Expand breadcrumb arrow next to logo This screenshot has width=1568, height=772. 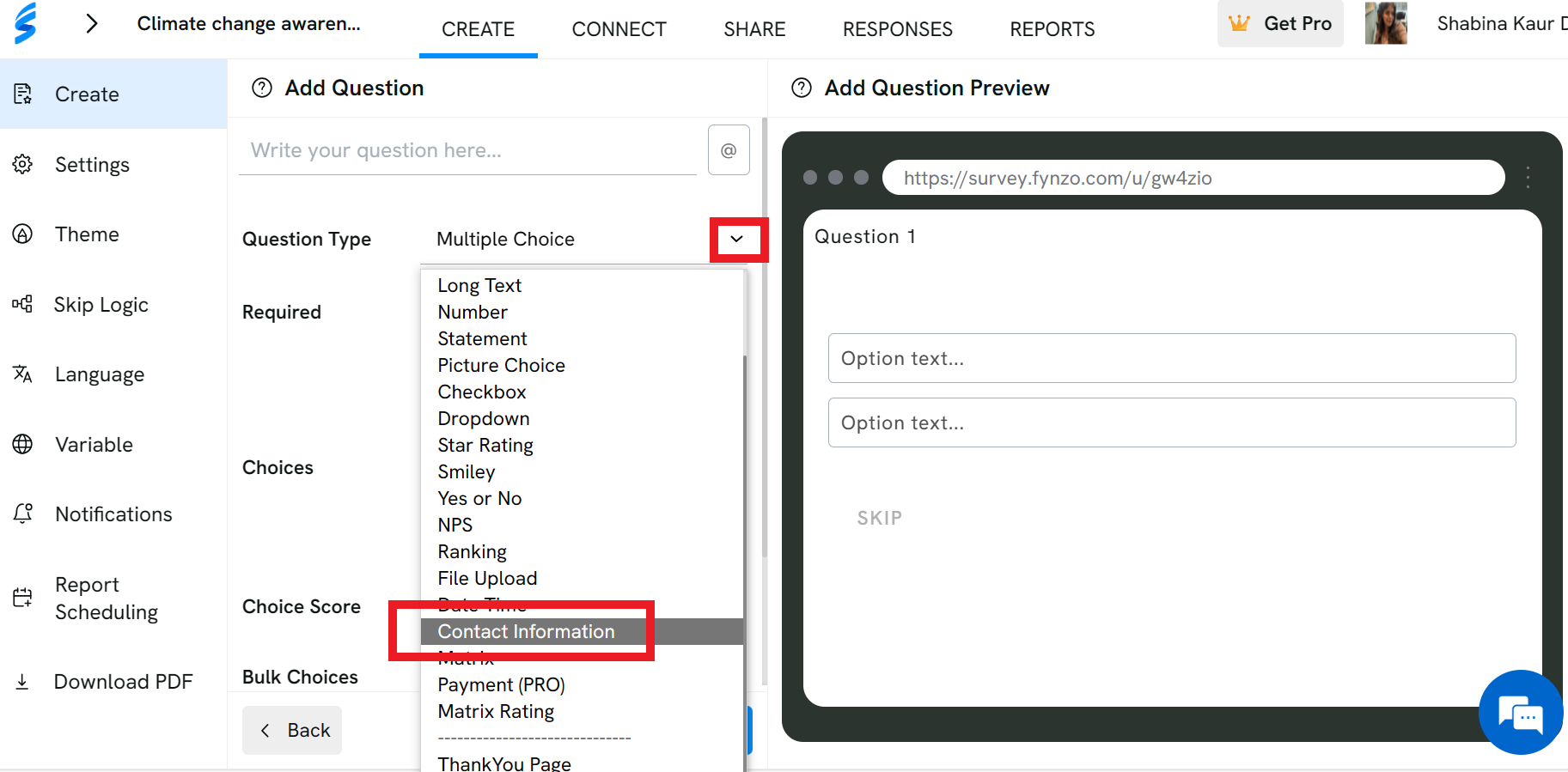[x=92, y=23]
